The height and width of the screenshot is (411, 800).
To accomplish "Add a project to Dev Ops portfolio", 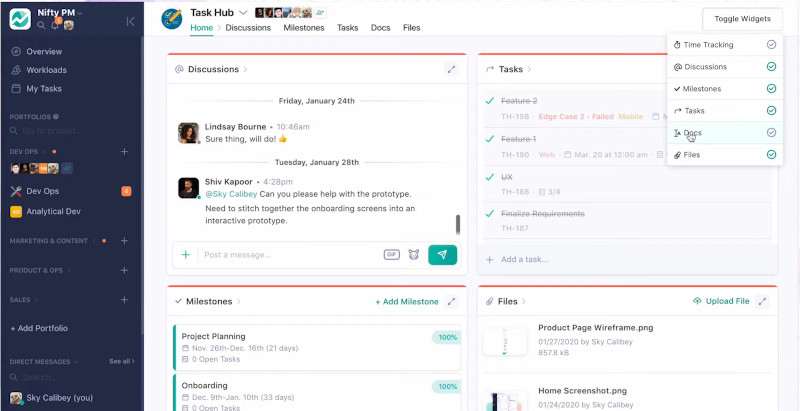I will pos(124,151).
